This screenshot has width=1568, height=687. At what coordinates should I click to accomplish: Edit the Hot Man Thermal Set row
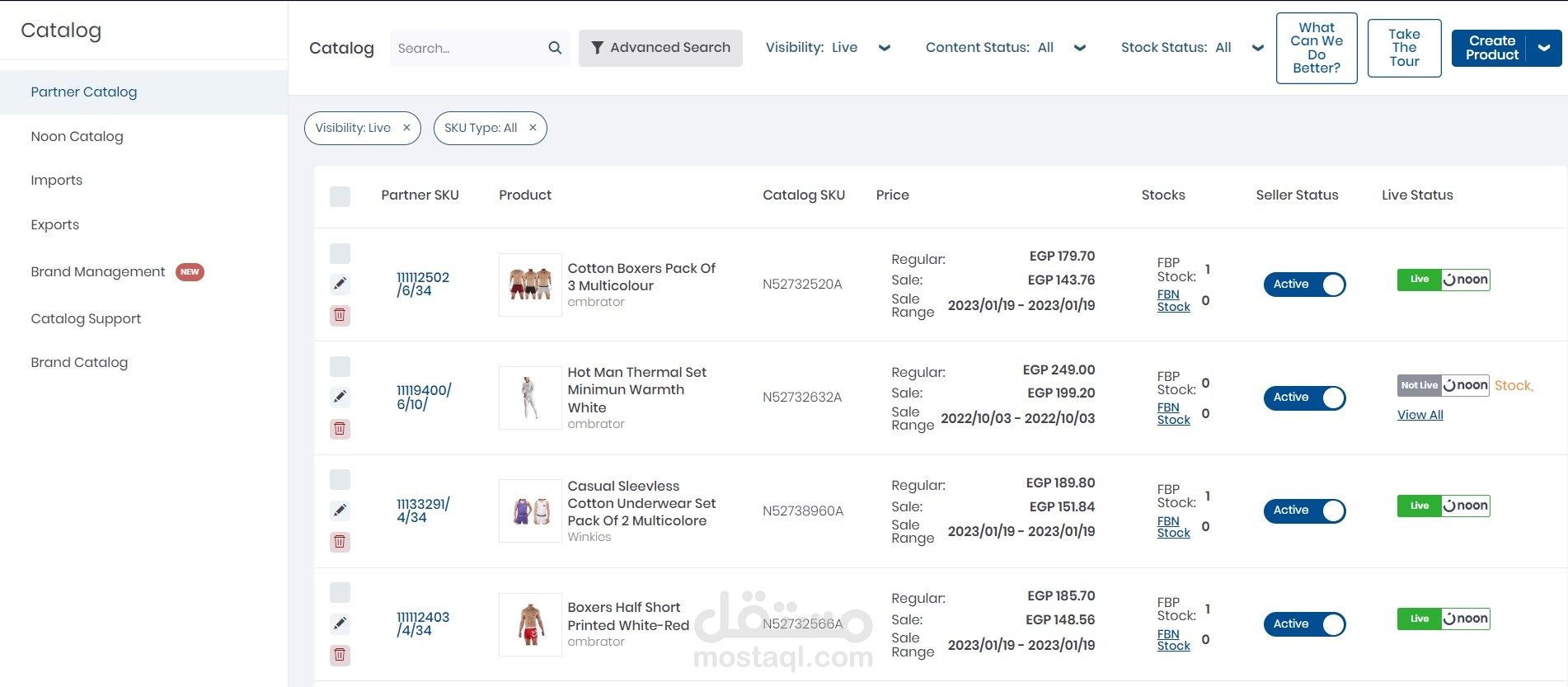[x=340, y=397]
